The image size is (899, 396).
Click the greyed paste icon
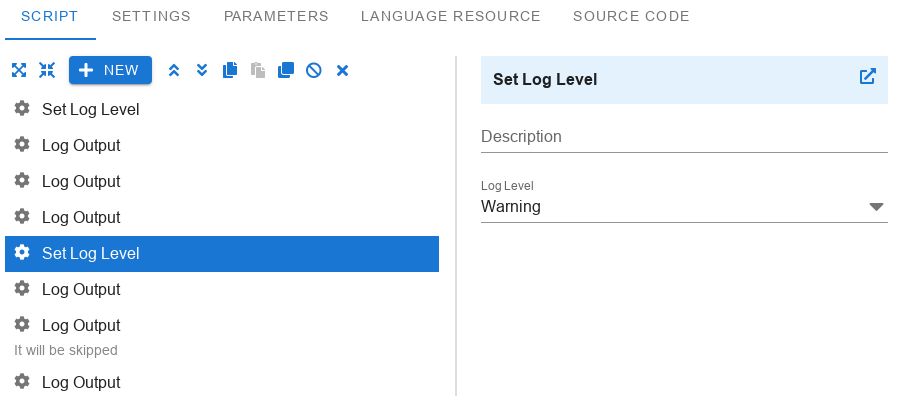click(258, 70)
